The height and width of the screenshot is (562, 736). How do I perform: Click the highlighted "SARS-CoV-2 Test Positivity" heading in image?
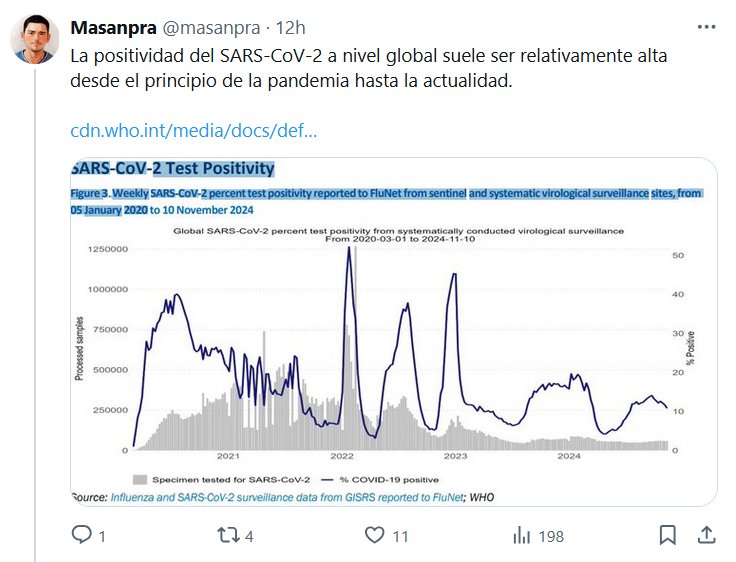172,169
